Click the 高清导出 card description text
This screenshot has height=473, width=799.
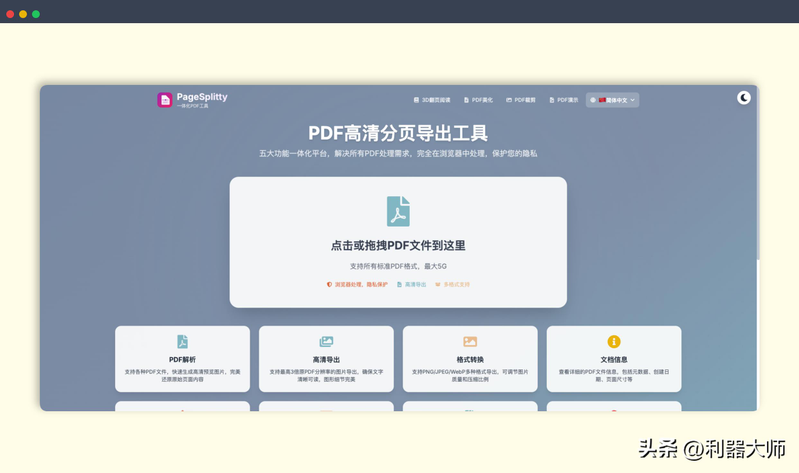pyautogui.click(x=326, y=376)
